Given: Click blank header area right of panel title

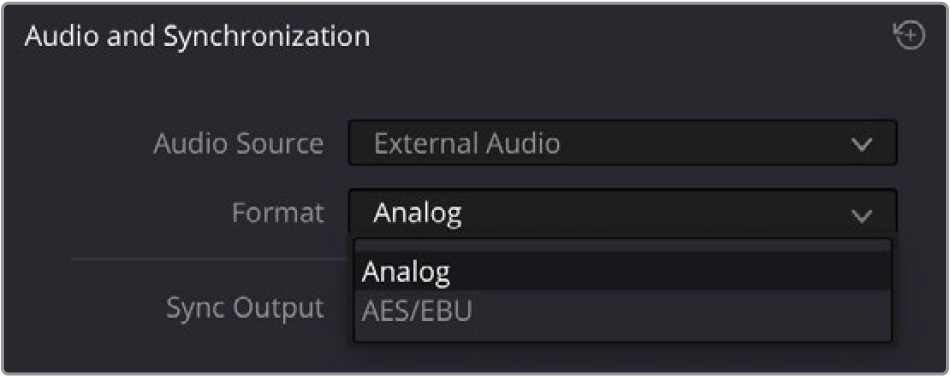Looking at the screenshot, I should pyautogui.click(x=630, y=37).
